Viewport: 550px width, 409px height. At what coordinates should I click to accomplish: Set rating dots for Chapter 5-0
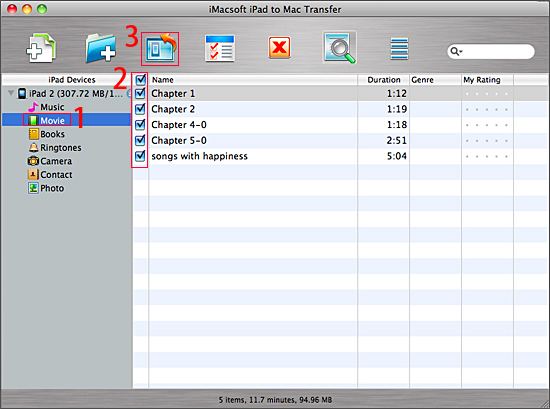487,141
